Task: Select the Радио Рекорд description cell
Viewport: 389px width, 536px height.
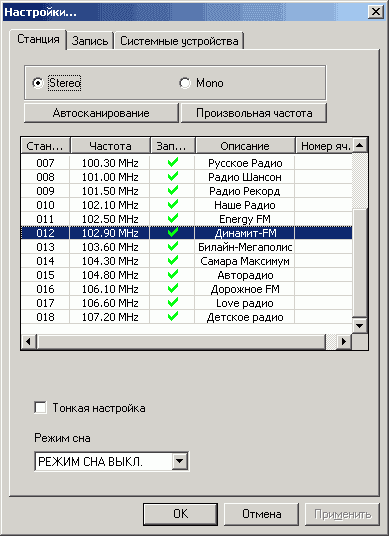Action: [245, 191]
